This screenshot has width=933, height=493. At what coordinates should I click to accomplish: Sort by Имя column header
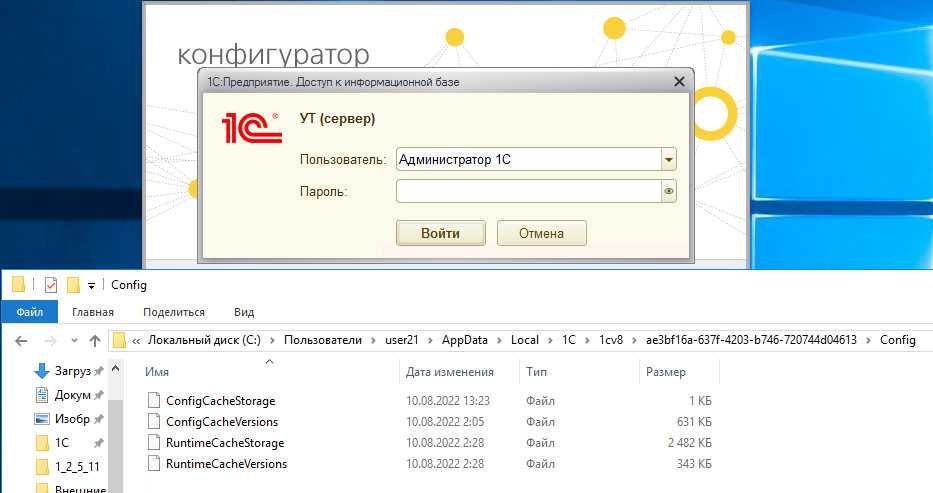click(156, 372)
